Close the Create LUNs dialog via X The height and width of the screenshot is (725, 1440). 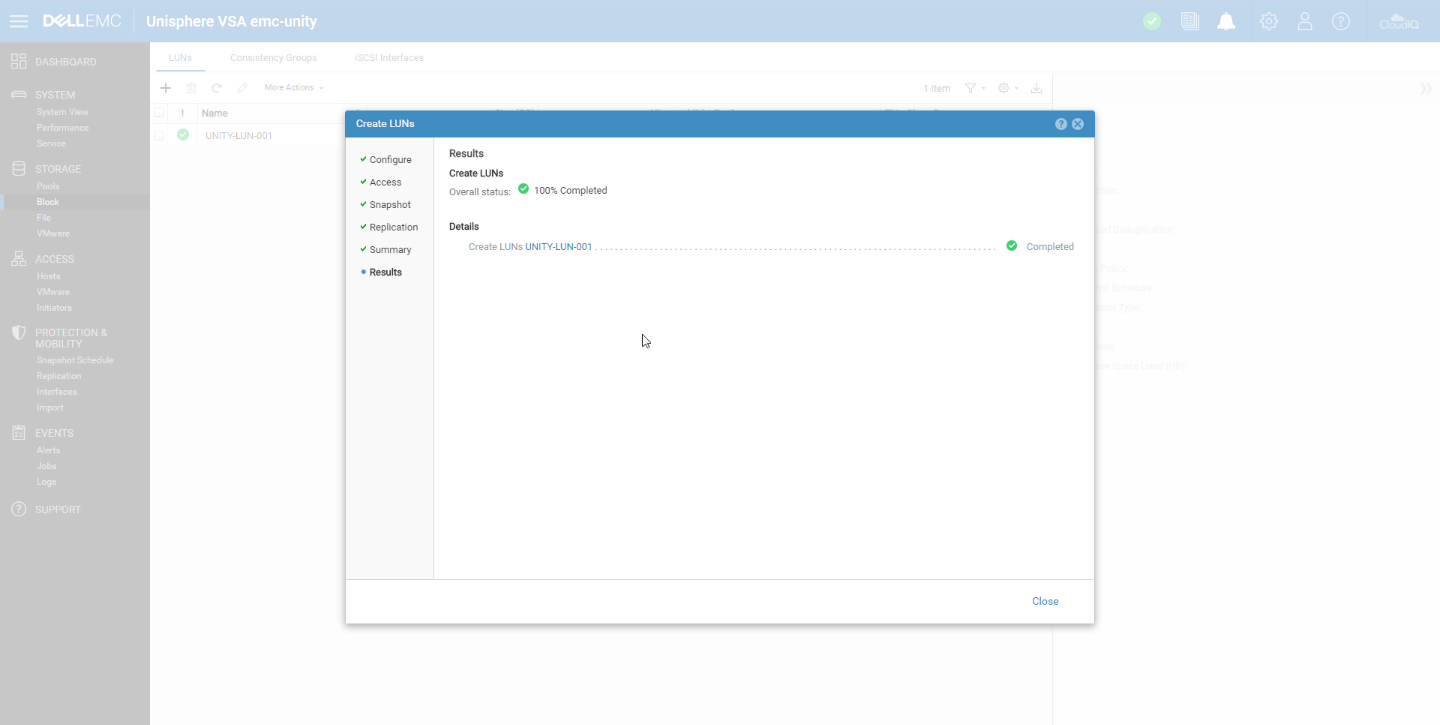1078,124
